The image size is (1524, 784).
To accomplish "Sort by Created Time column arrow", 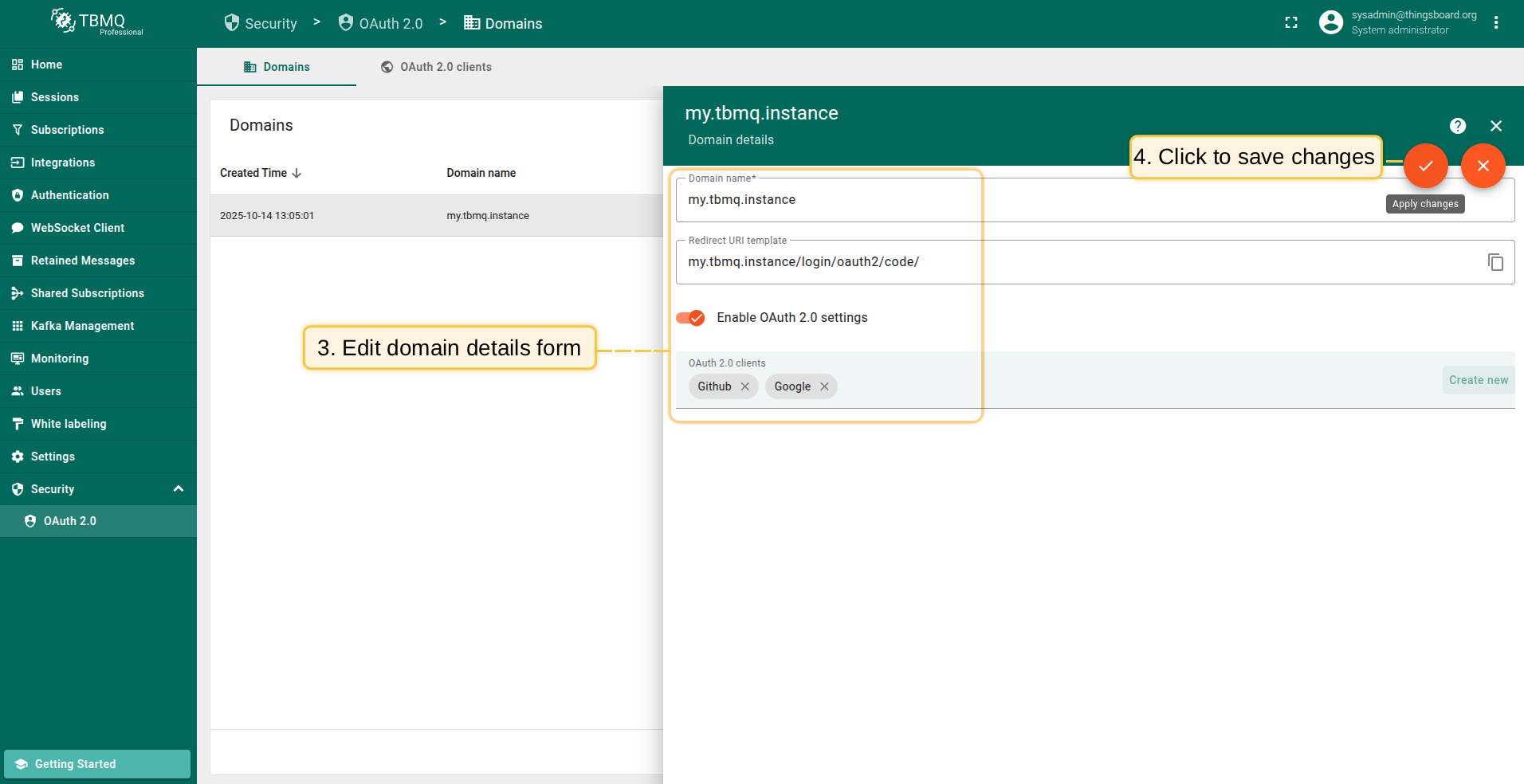I will [297, 174].
